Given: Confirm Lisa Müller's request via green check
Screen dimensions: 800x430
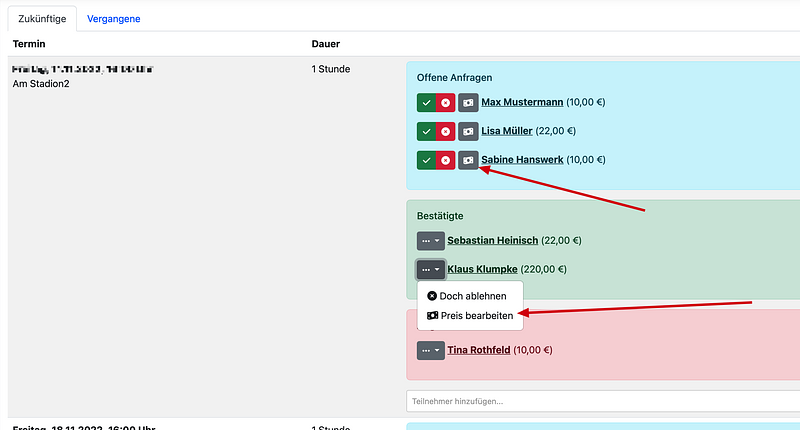Looking at the screenshot, I should [x=426, y=131].
